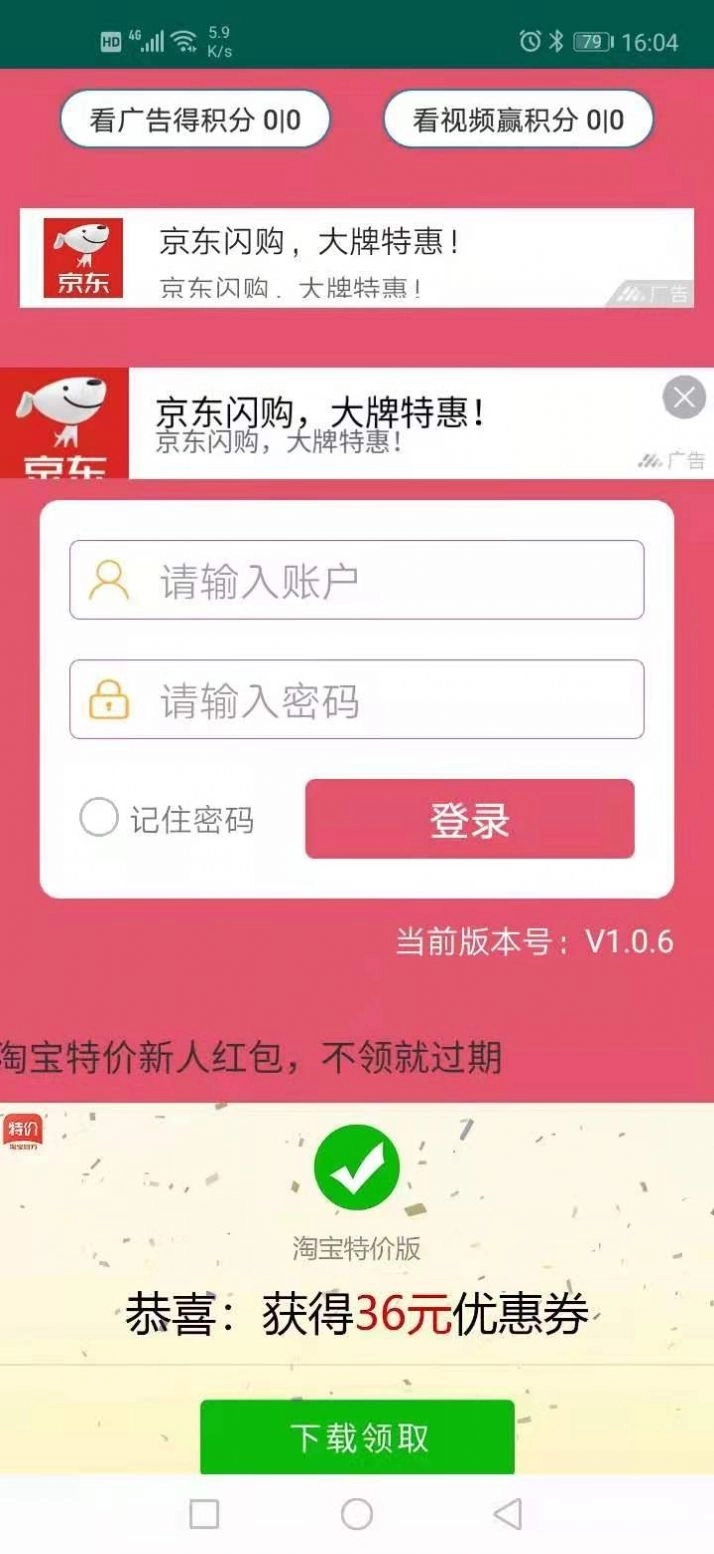The width and height of the screenshot is (714, 1554).
Task: Click the user icon in account field
Action: [x=108, y=580]
